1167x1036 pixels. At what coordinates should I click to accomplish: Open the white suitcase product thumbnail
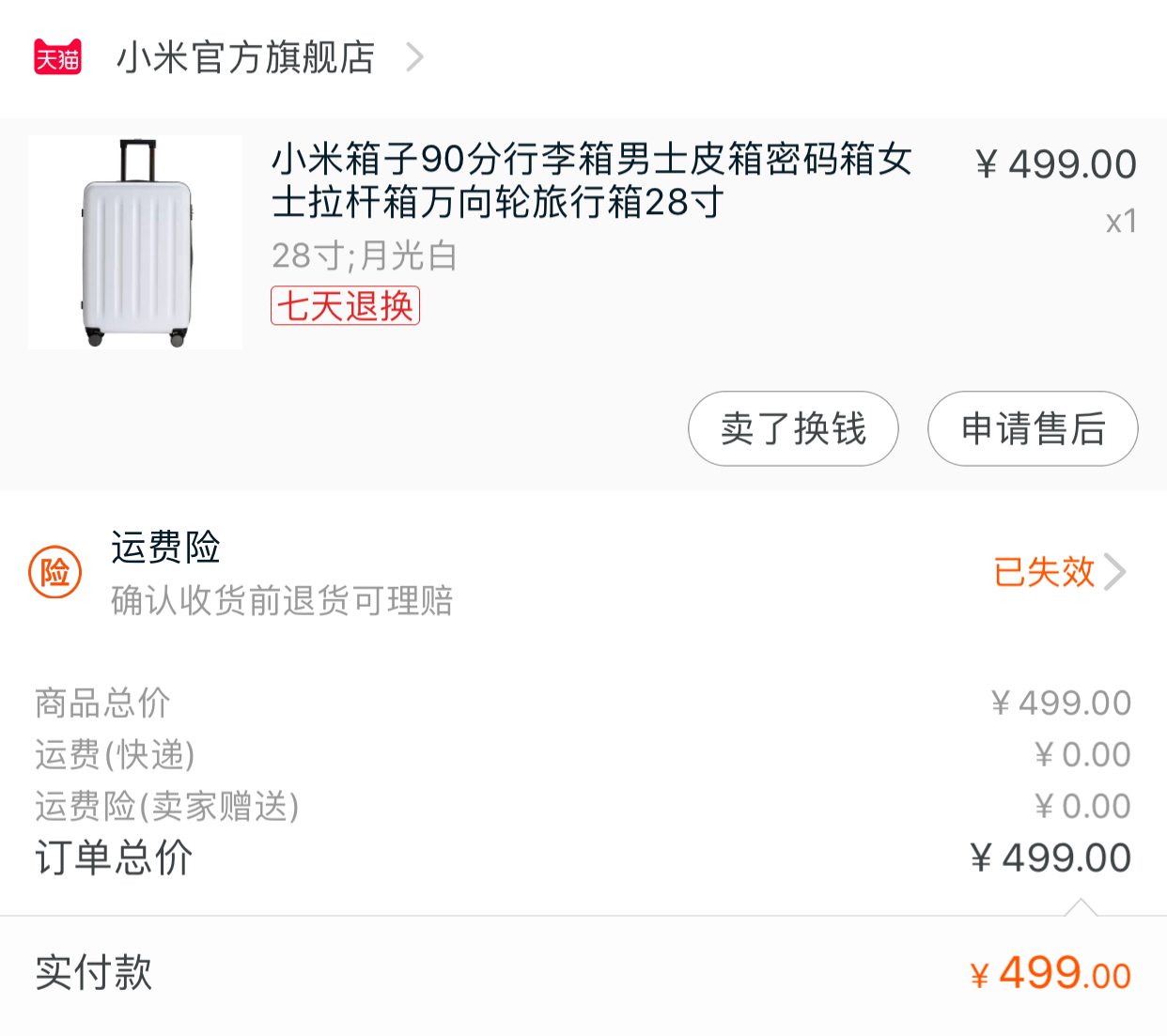[135, 242]
